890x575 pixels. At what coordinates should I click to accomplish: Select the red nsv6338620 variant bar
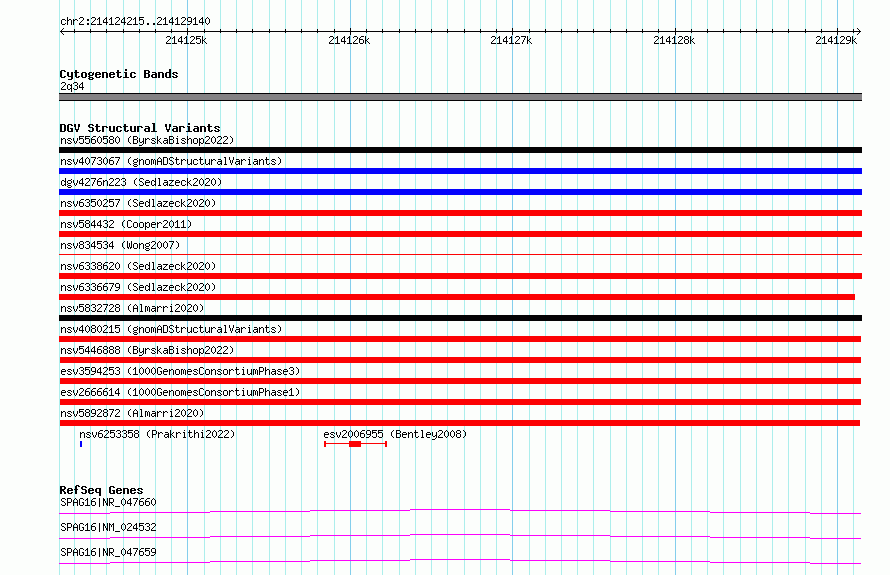[x=460, y=276]
